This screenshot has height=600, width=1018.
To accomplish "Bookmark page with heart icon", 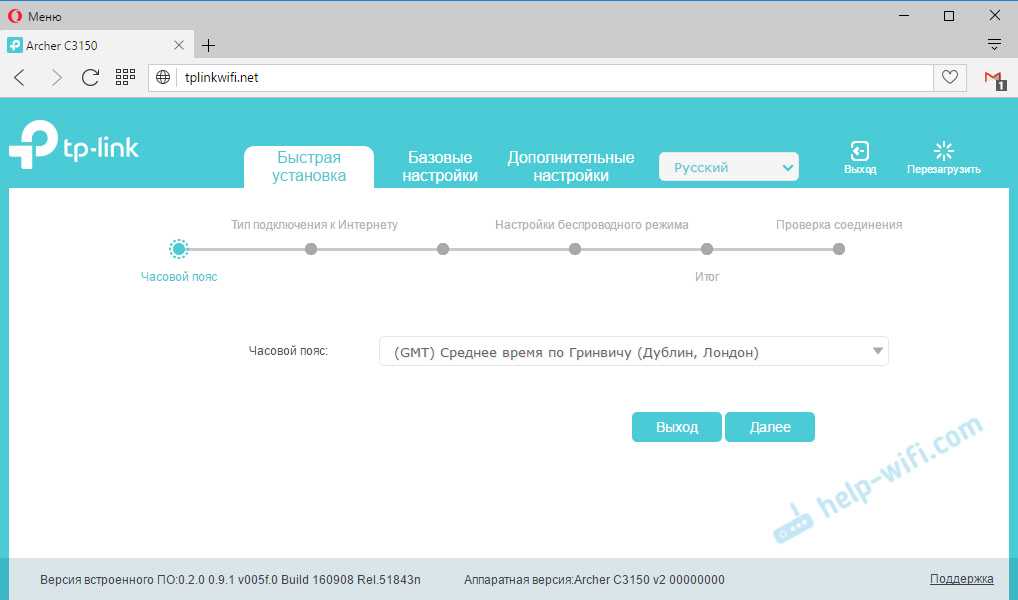I will 950,77.
